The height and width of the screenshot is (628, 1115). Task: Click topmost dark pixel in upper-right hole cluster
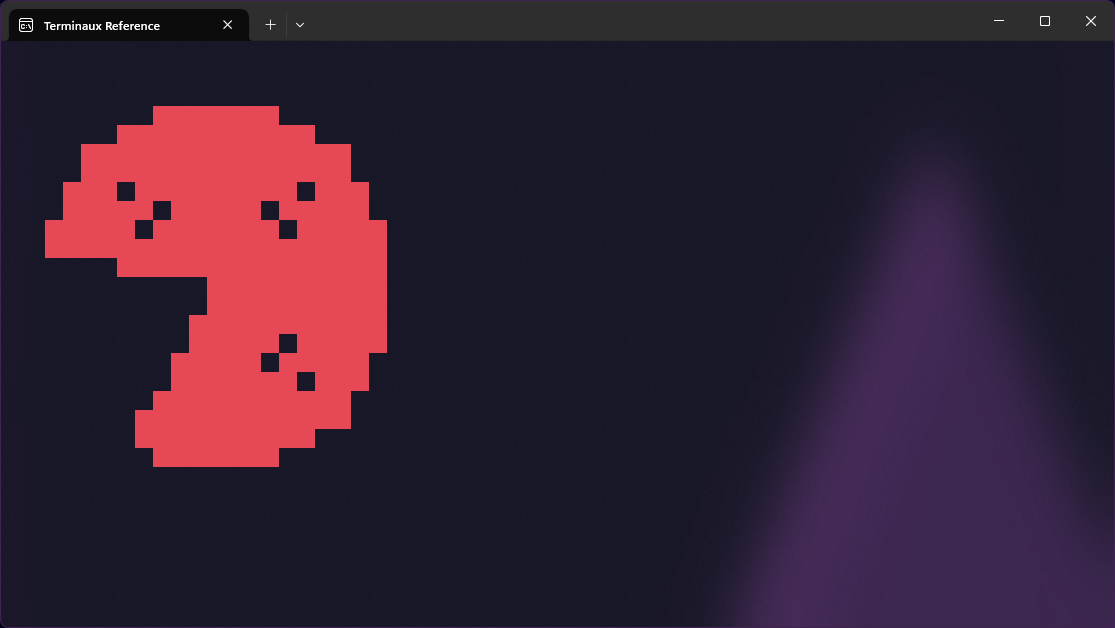click(306, 191)
